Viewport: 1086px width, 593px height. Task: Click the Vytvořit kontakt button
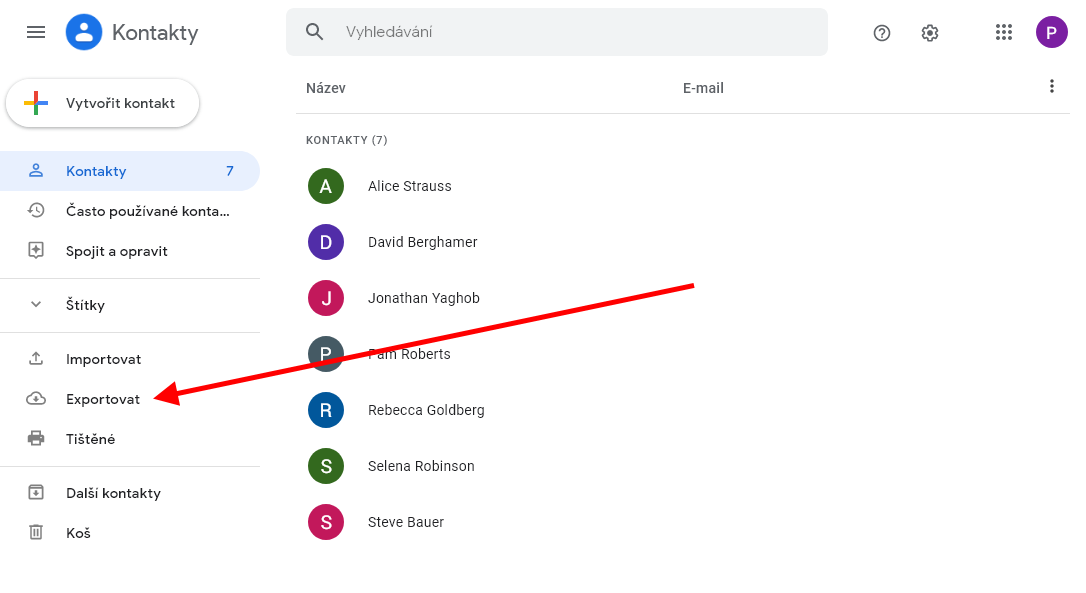(x=103, y=103)
